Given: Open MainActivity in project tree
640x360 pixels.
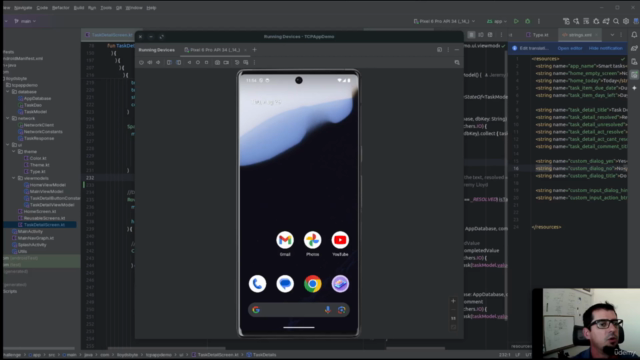Looking at the screenshot, I should pyautogui.click(x=30, y=231).
